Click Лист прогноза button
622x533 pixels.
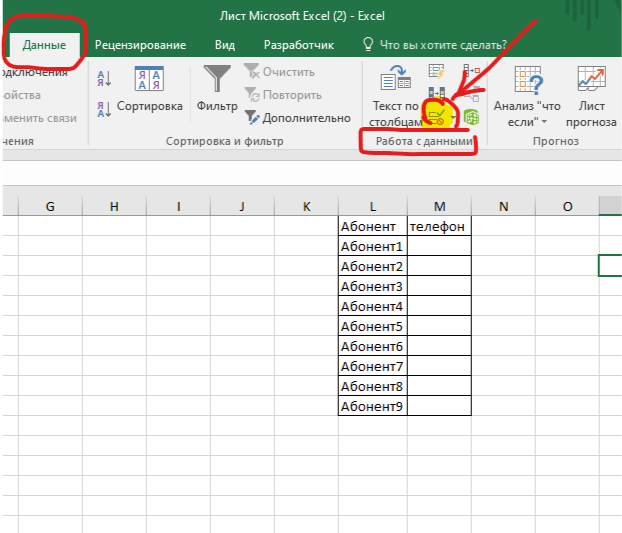[x=591, y=96]
